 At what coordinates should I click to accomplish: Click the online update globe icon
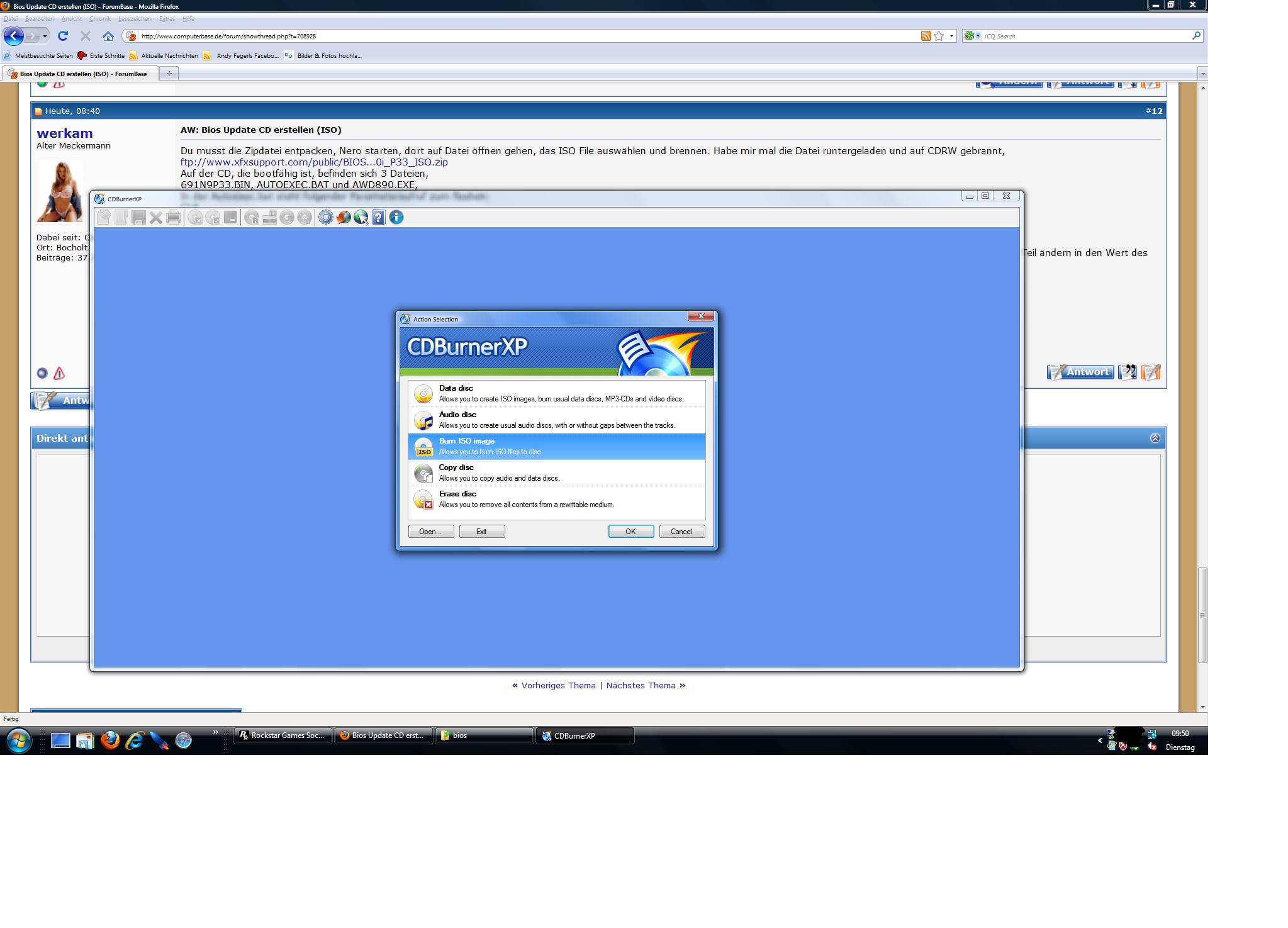343,218
